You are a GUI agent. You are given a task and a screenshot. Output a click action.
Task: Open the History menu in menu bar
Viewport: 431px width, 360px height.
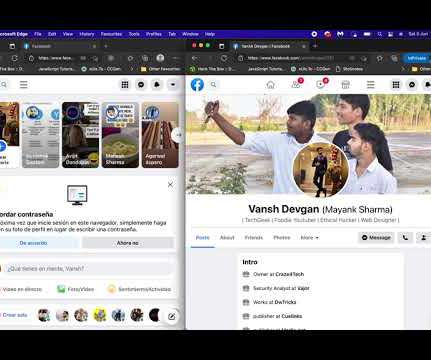(87, 34)
